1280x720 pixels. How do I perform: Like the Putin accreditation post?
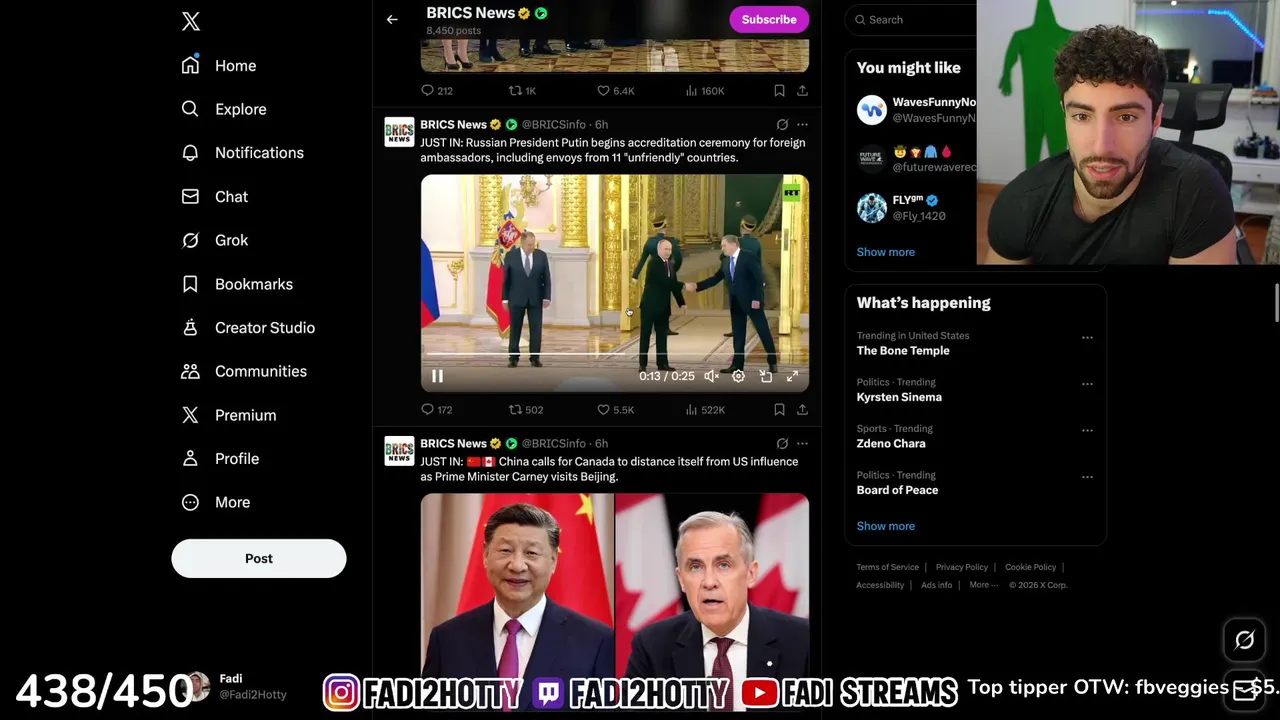point(603,409)
